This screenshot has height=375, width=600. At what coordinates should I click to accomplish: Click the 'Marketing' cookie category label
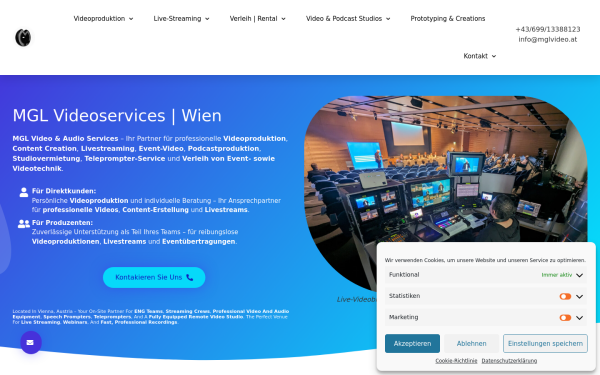click(403, 317)
